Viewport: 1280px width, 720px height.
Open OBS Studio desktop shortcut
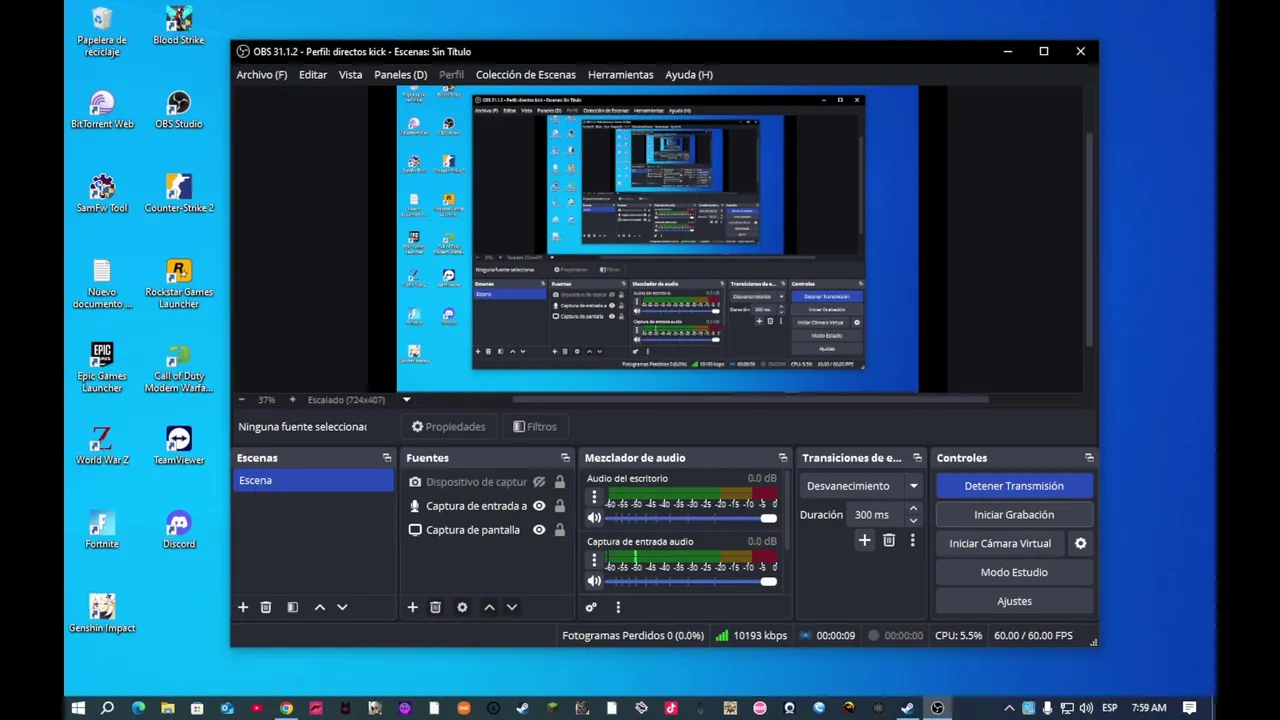[179, 110]
